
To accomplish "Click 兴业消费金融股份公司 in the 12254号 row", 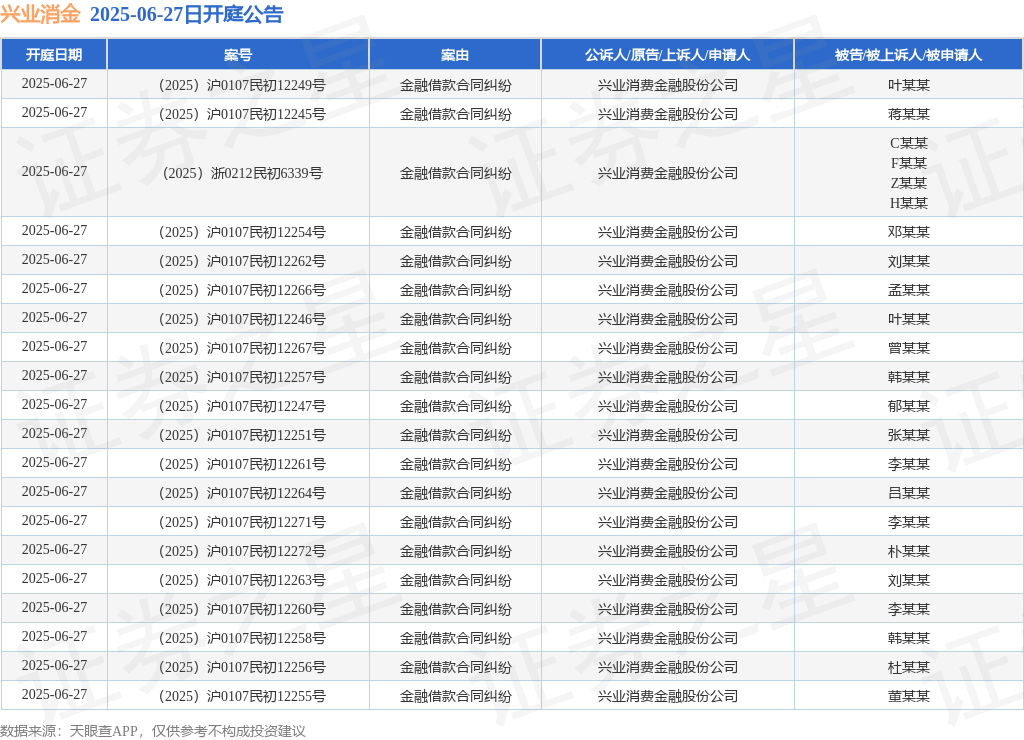I will pos(667,232).
